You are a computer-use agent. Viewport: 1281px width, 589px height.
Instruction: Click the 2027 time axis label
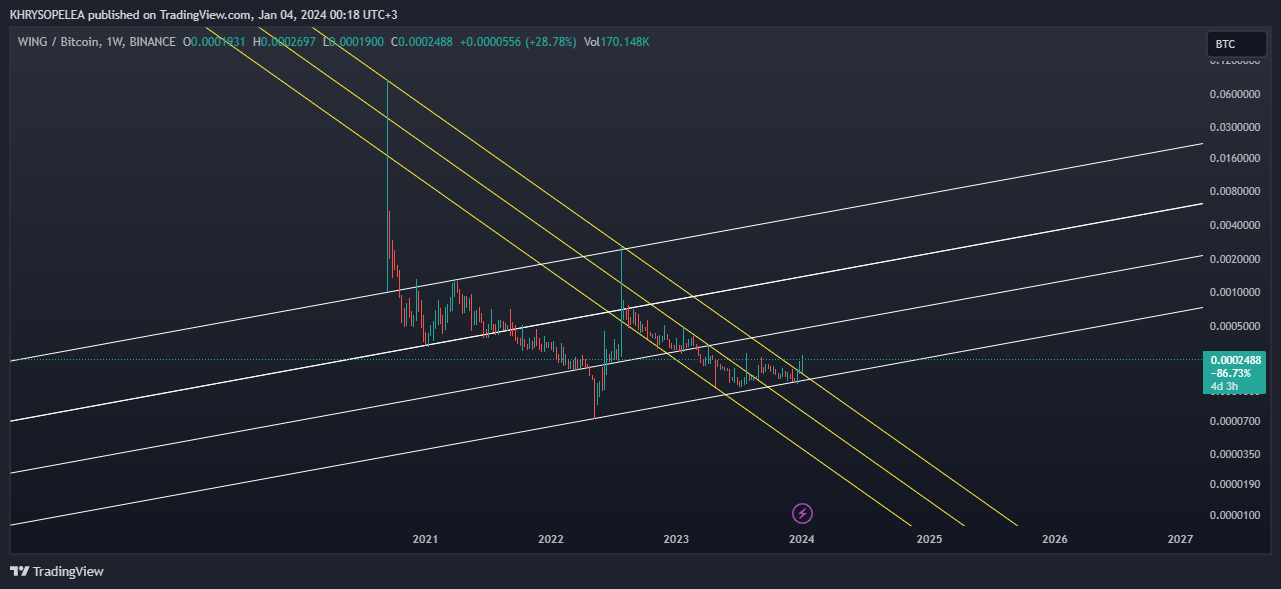(1180, 539)
